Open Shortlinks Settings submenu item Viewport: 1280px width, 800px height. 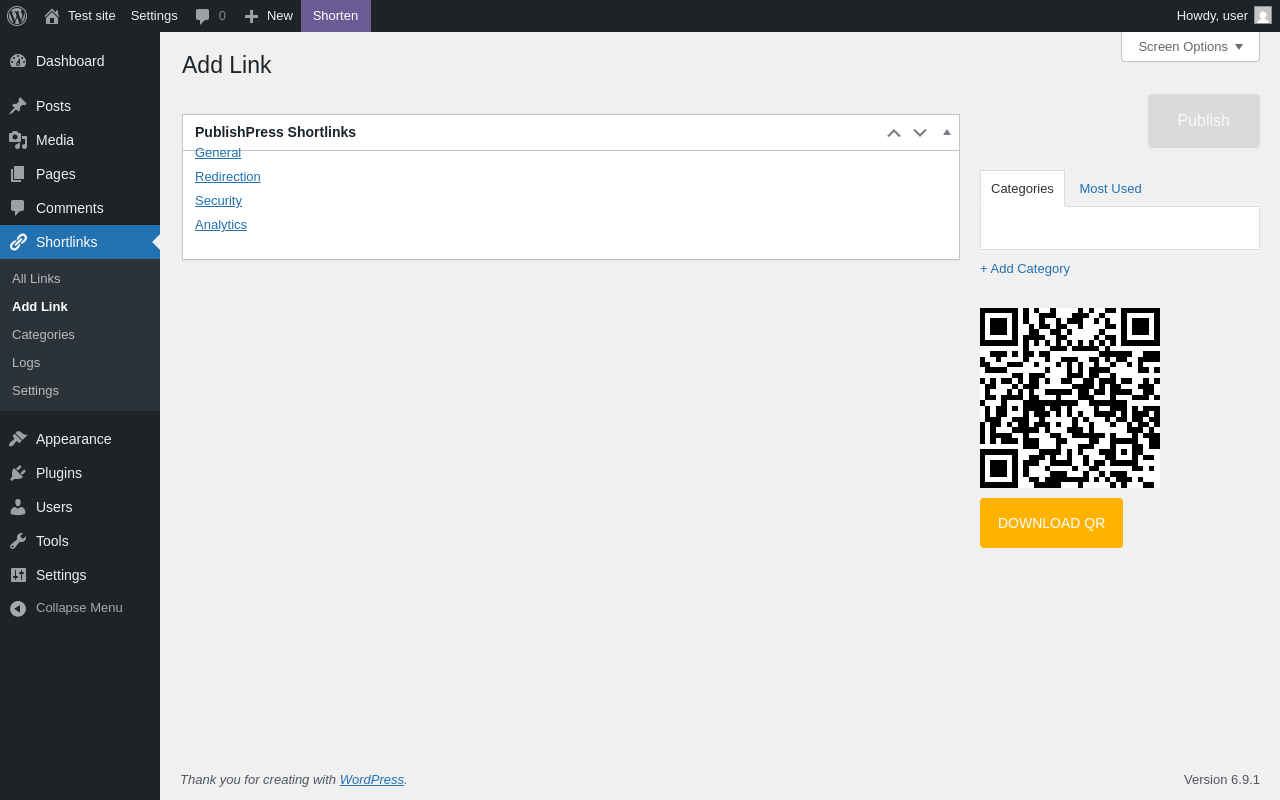click(80, 391)
